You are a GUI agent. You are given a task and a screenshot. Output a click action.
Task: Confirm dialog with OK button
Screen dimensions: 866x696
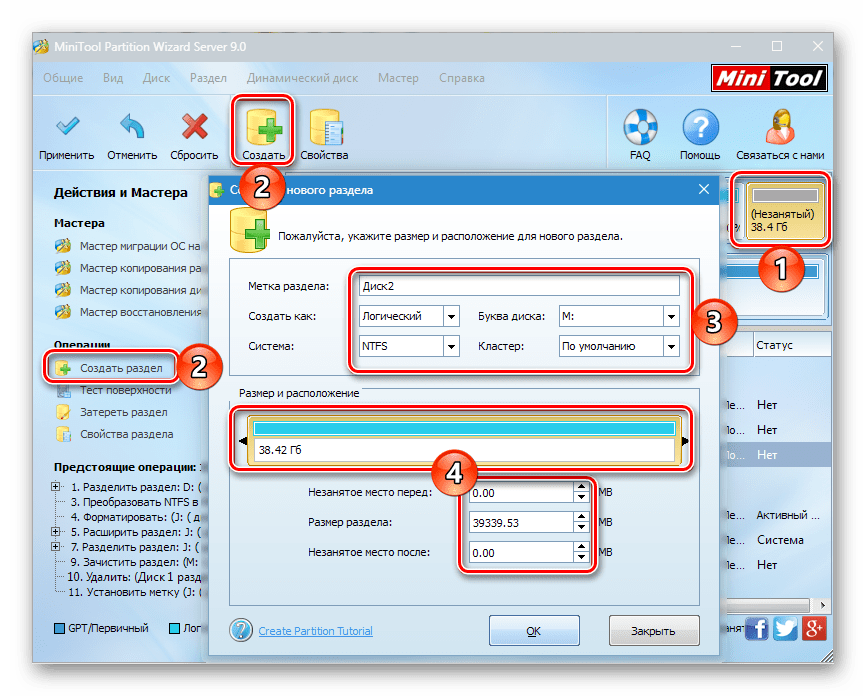534,630
